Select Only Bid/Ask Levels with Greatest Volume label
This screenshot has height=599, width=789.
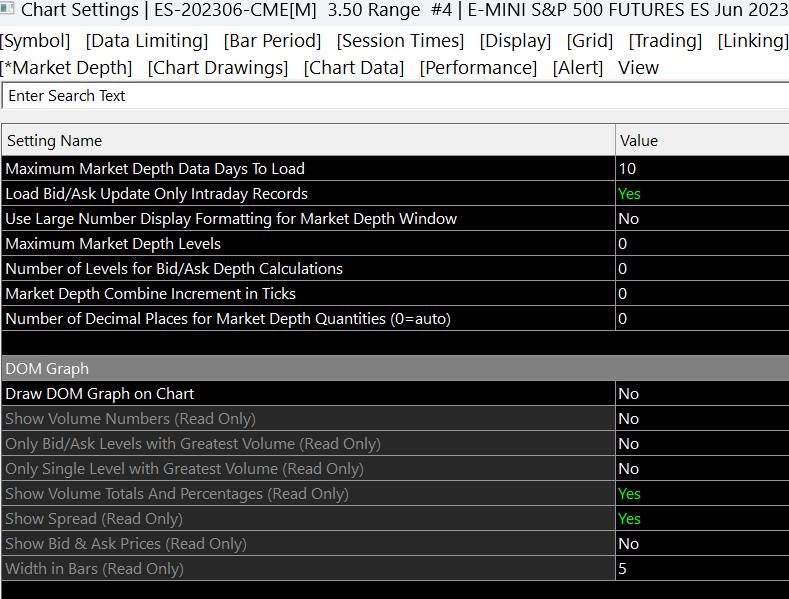(193, 443)
